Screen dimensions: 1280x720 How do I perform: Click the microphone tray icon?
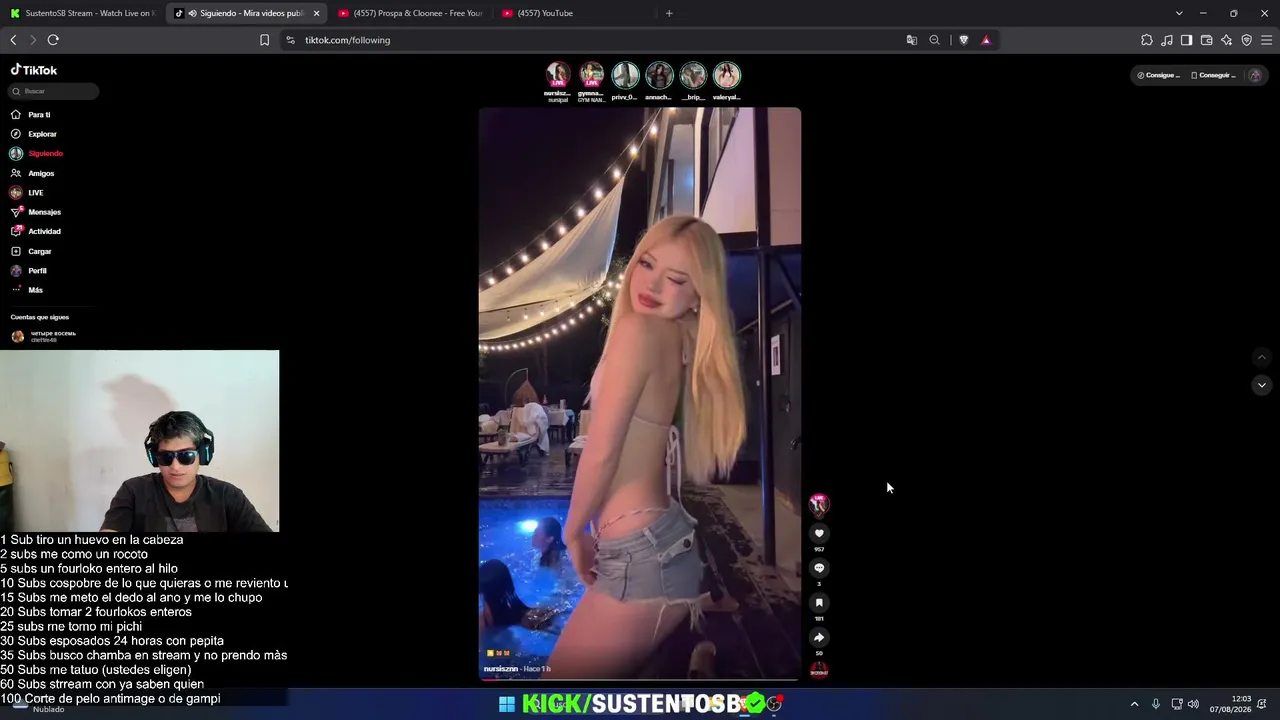pyautogui.click(x=1156, y=704)
